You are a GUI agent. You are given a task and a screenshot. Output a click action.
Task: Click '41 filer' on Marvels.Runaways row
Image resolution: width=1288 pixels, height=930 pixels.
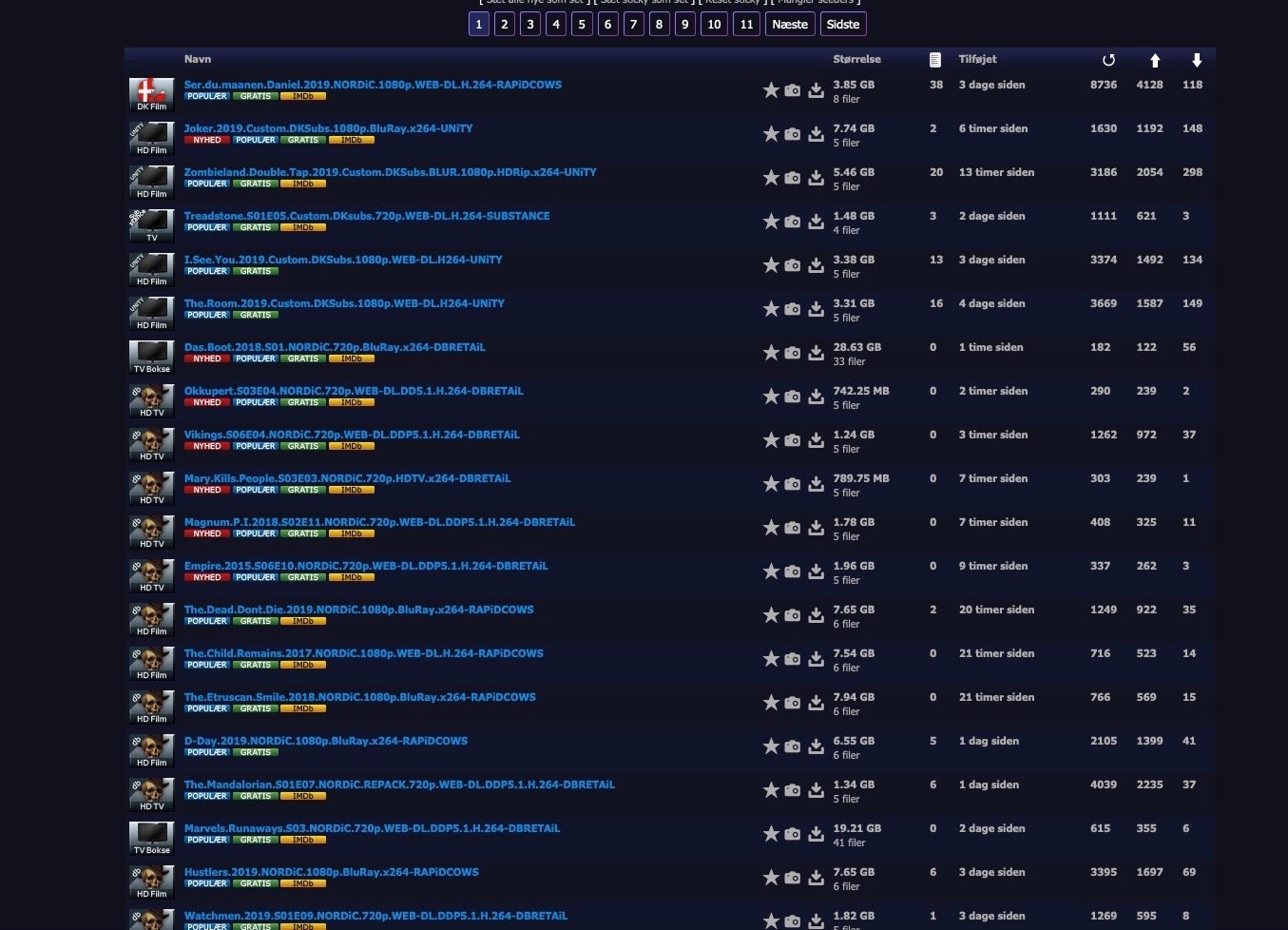(x=849, y=843)
